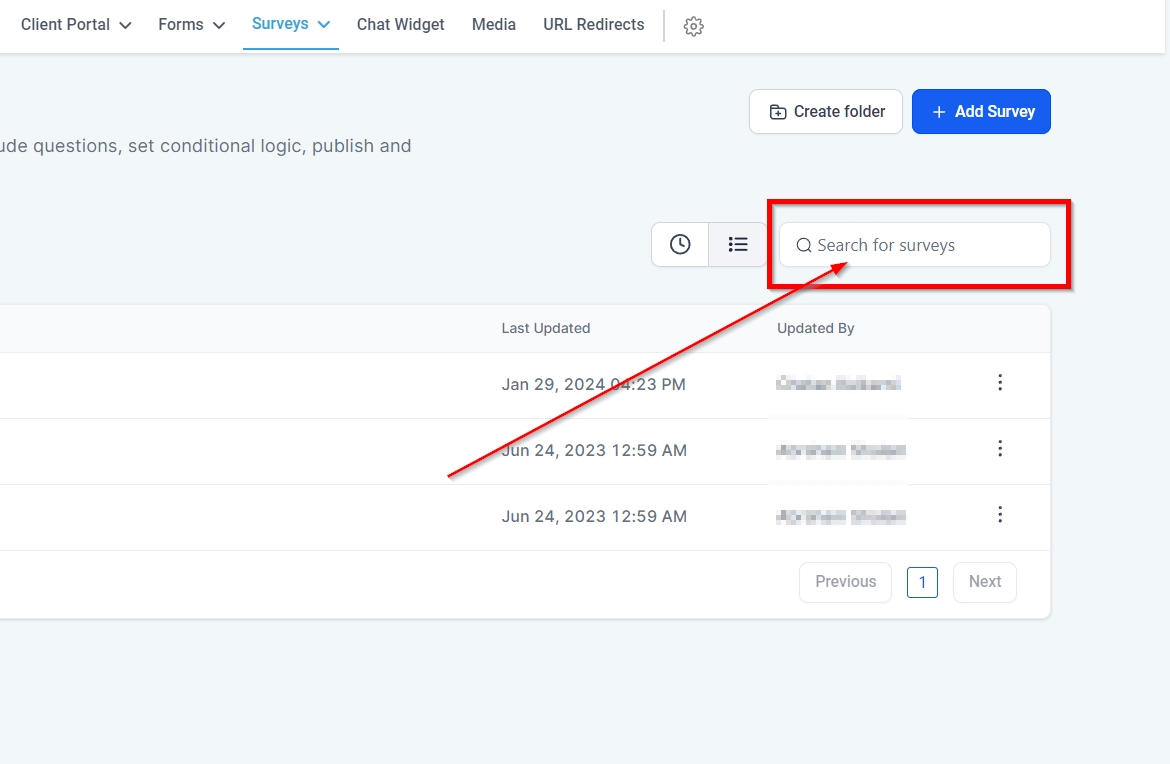
Task: Expand the Forms dropdown menu
Action: click(x=218, y=26)
